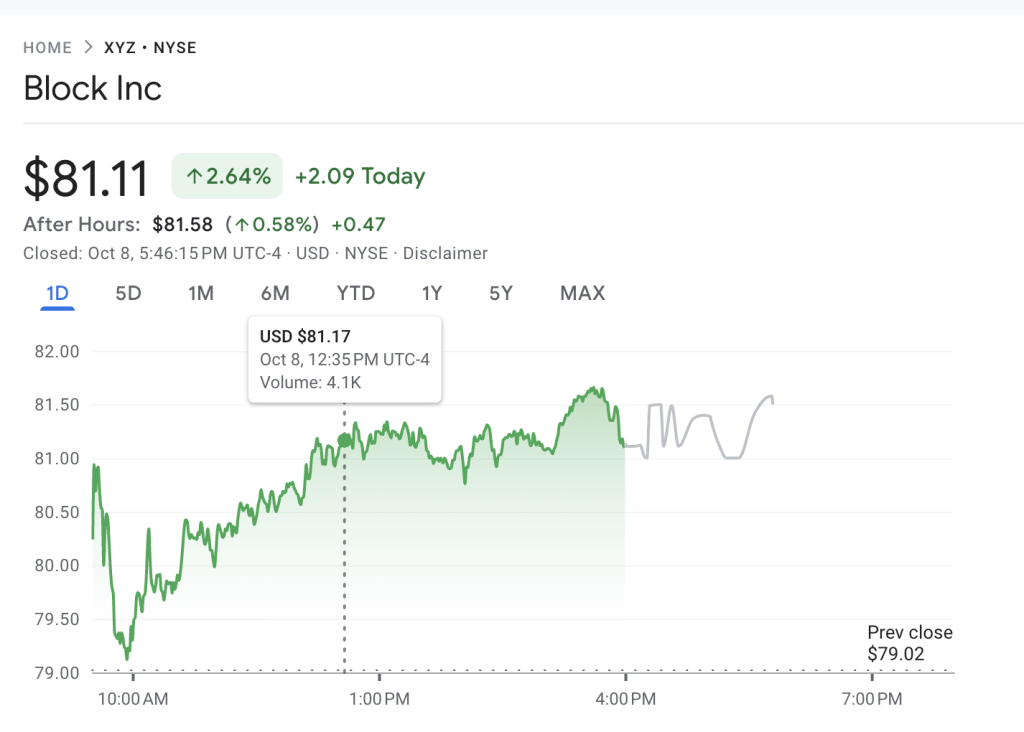This screenshot has height=732, width=1024.
Task: Click the 4:00 PM time axis label
Action: [625, 699]
